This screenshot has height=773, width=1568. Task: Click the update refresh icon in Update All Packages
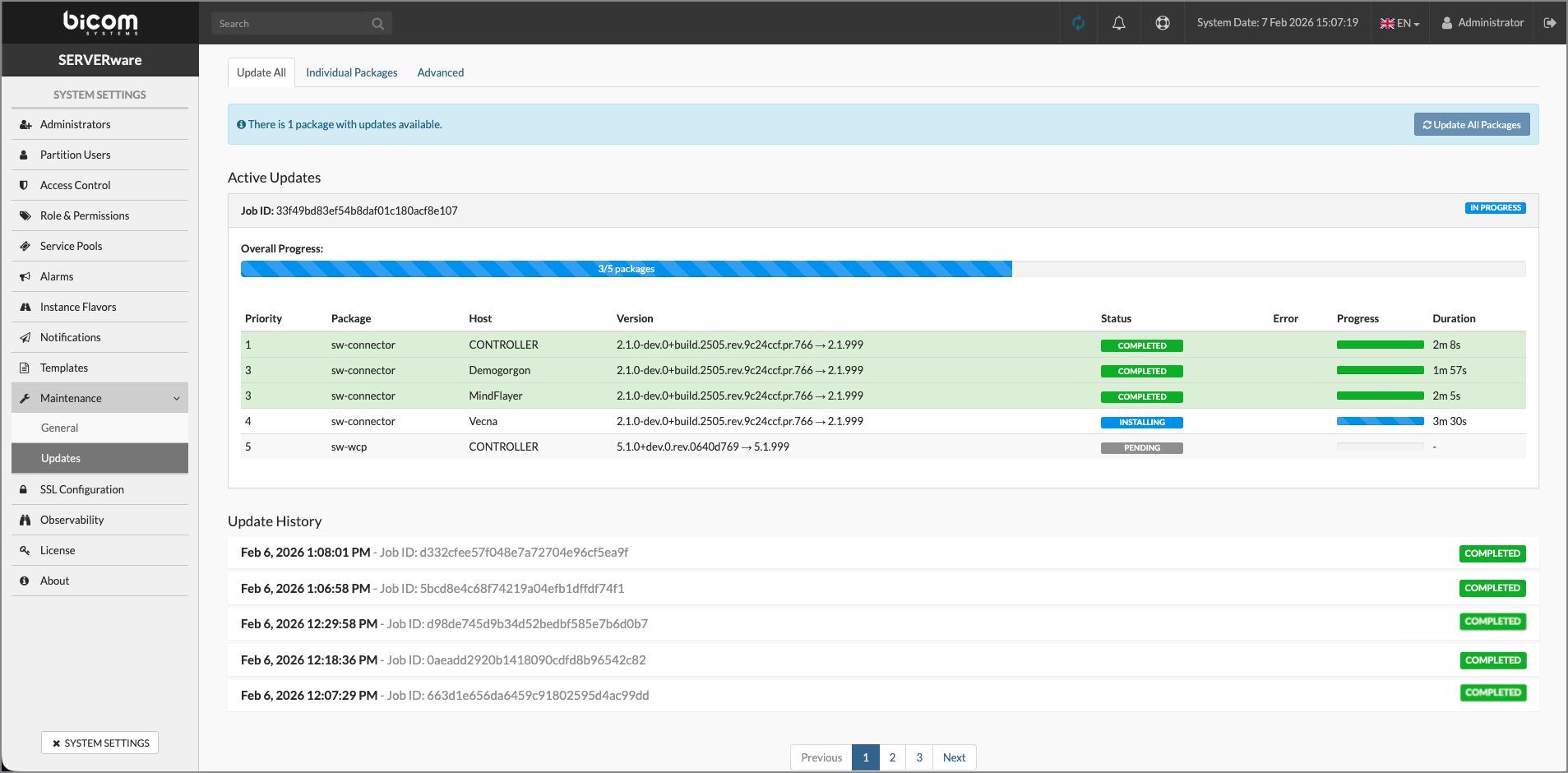tap(1427, 125)
